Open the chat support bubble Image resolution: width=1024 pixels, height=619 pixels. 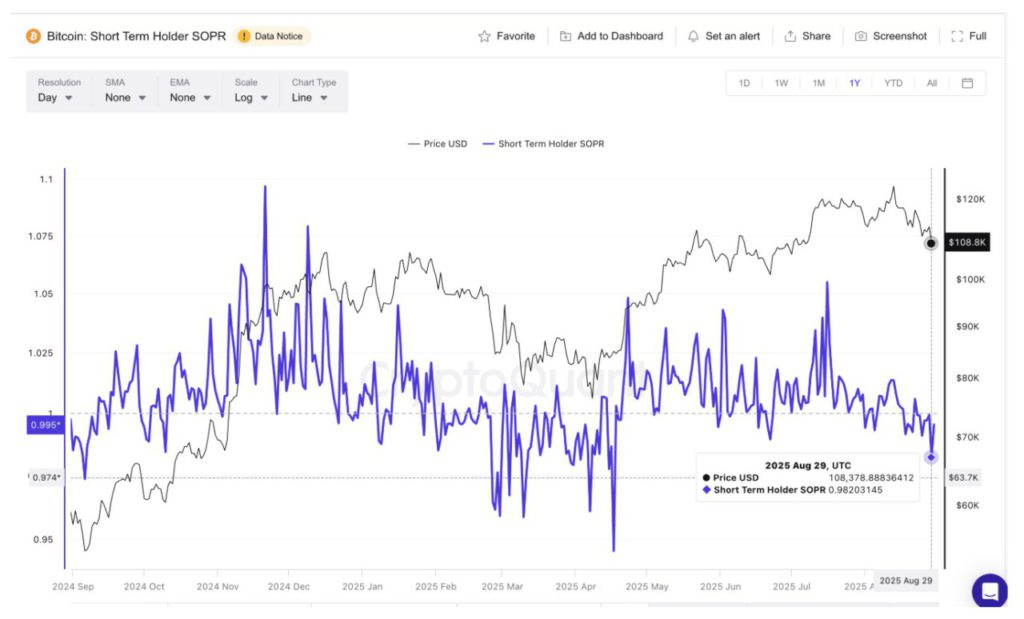(989, 591)
